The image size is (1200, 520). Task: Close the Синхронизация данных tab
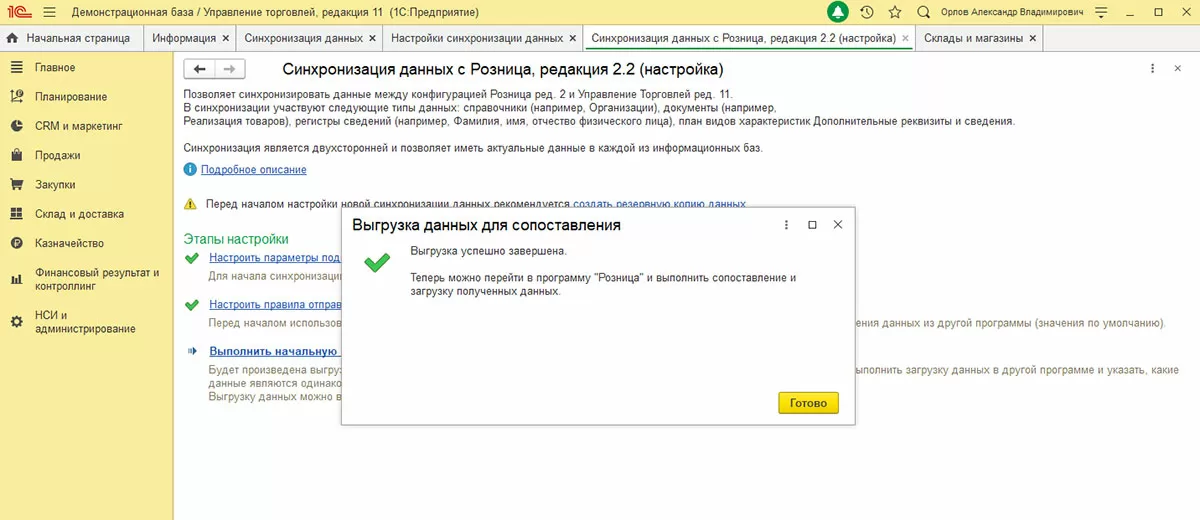coord(372,38)
